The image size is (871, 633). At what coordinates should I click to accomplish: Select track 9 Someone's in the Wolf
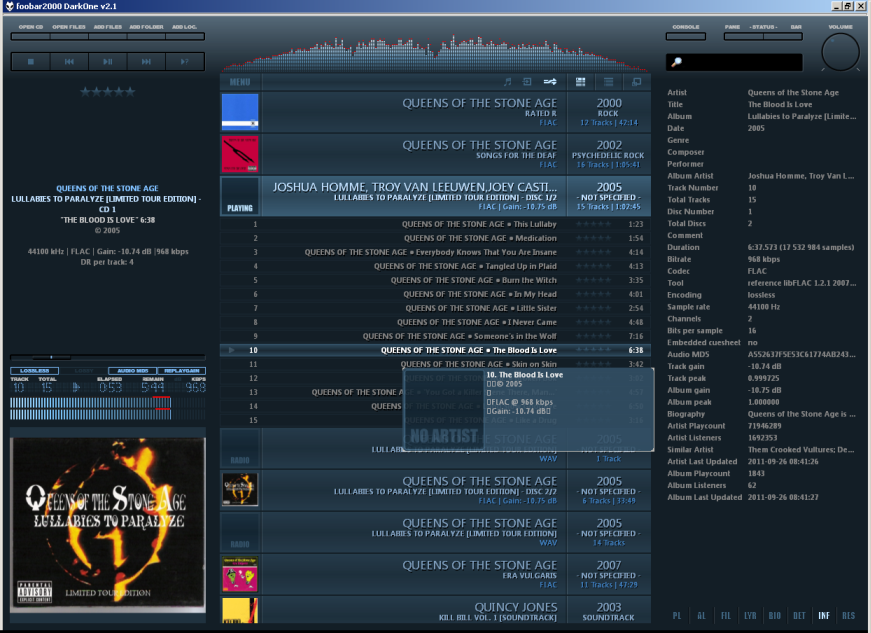(x=436, y=336)
